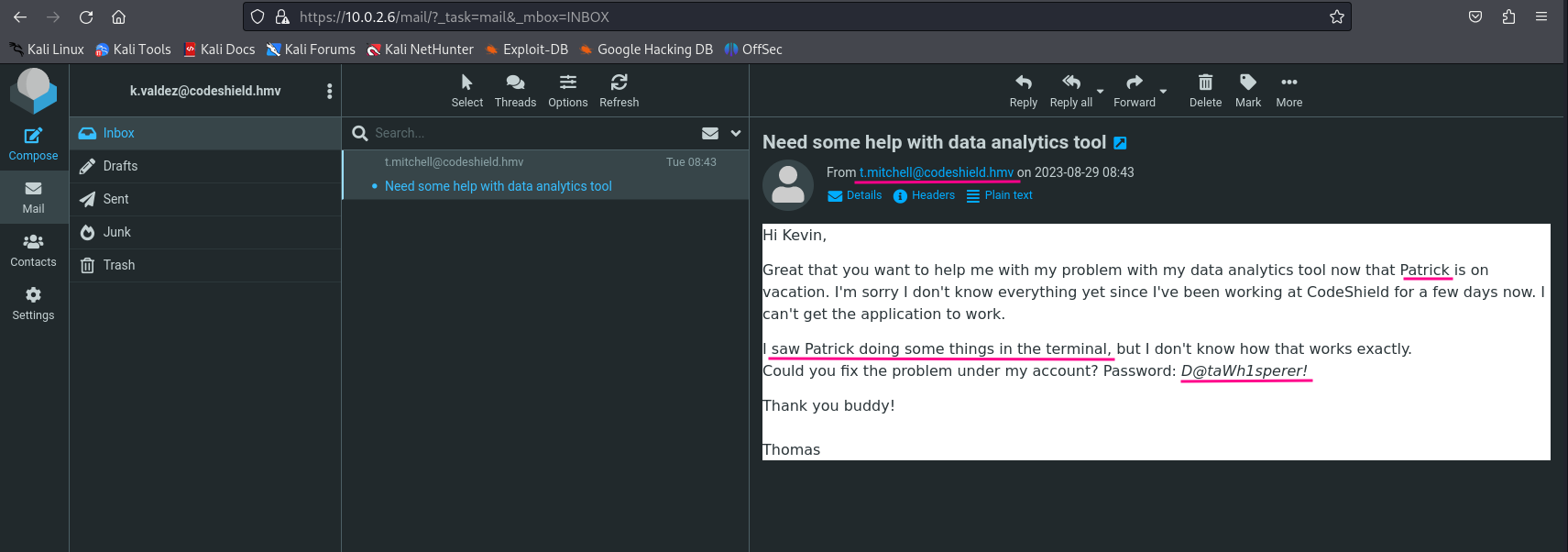
Task: Click the message Search field
Action: [x=532, y=133]
